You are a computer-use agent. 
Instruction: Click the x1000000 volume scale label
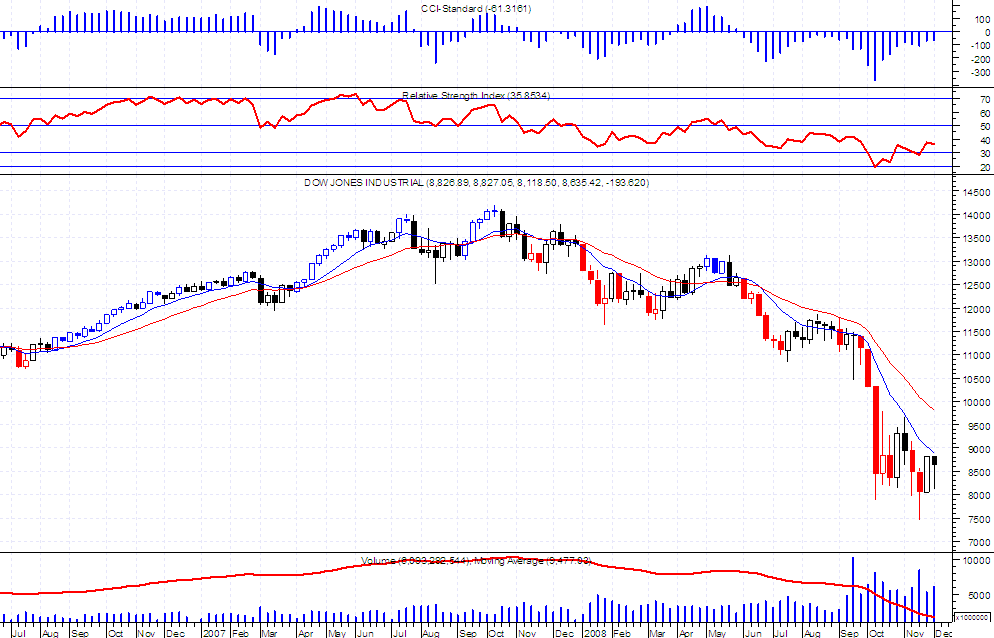972,616
